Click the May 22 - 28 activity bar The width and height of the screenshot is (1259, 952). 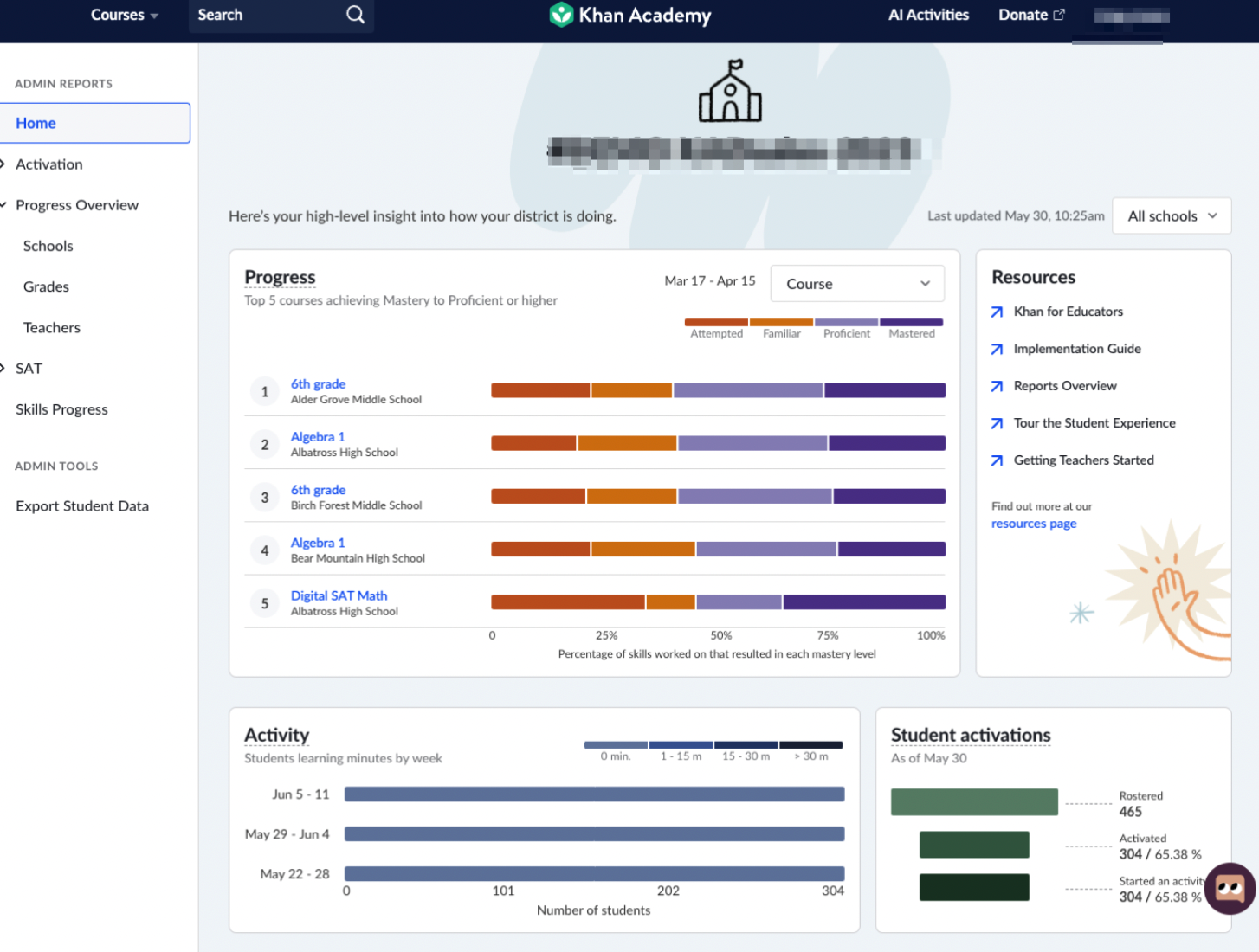pos(594,874)
